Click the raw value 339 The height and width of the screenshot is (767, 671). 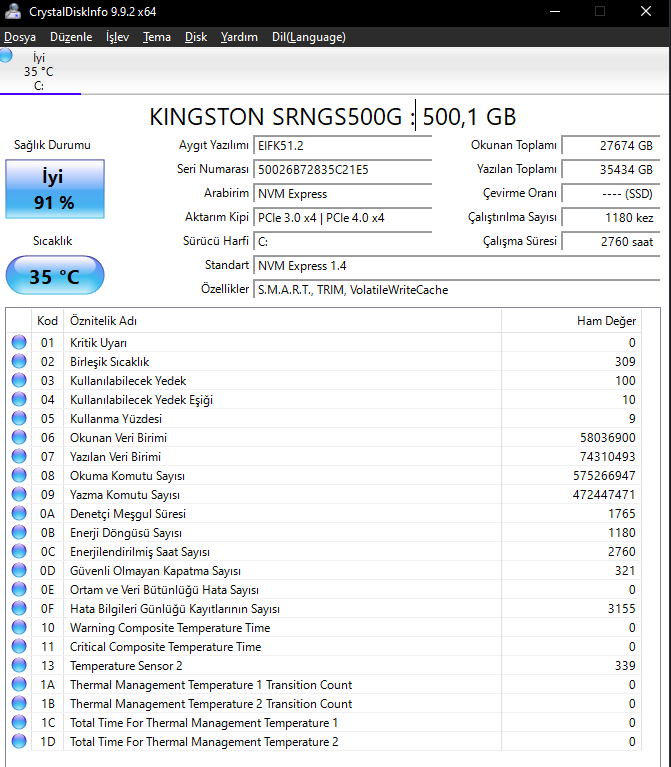coord(625,665)
